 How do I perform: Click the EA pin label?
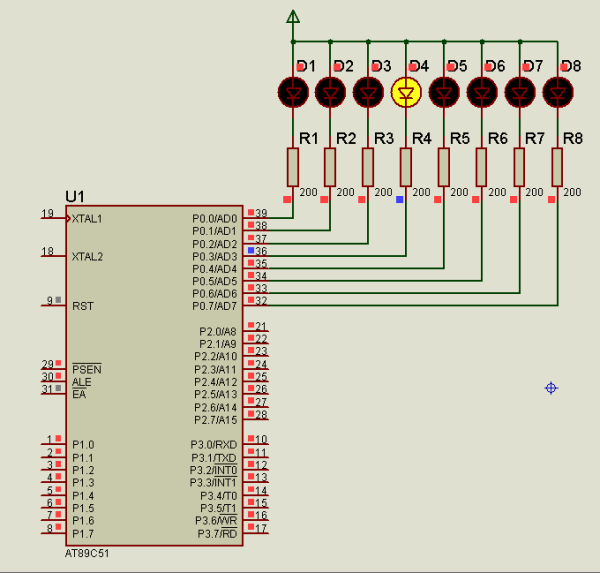coord(79,394)
